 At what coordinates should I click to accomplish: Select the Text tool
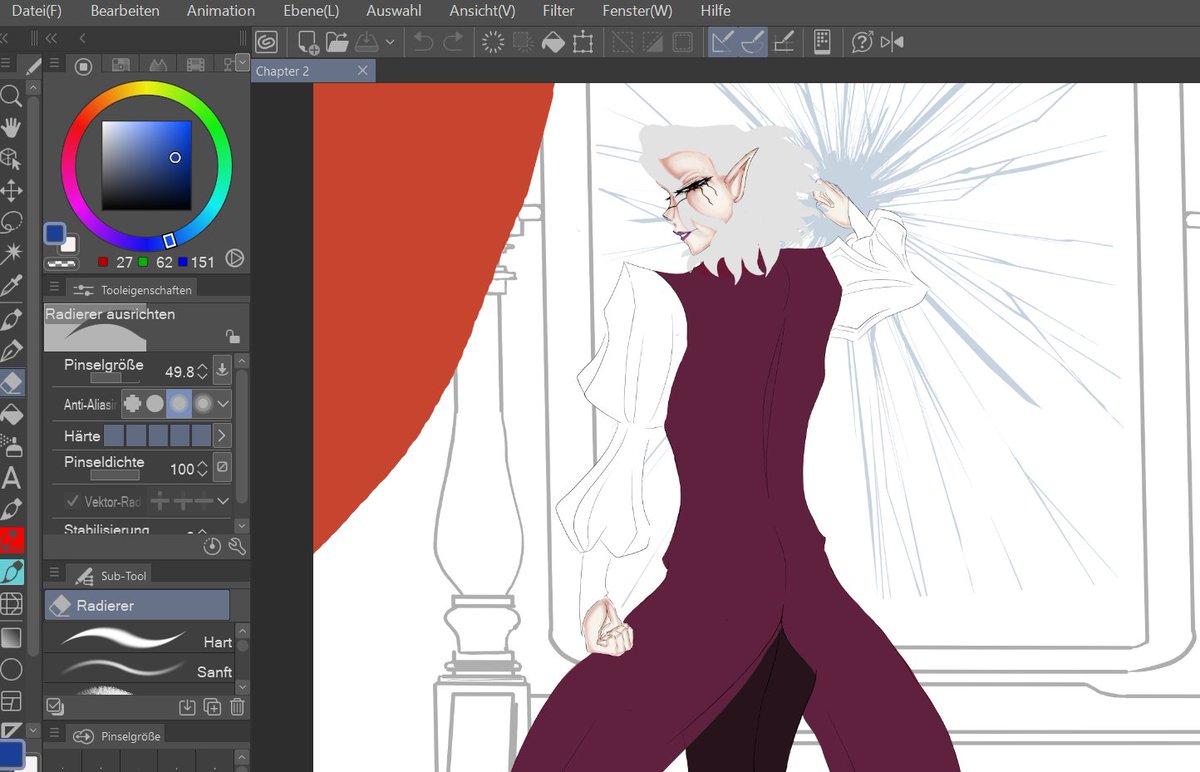coord(11,477)
